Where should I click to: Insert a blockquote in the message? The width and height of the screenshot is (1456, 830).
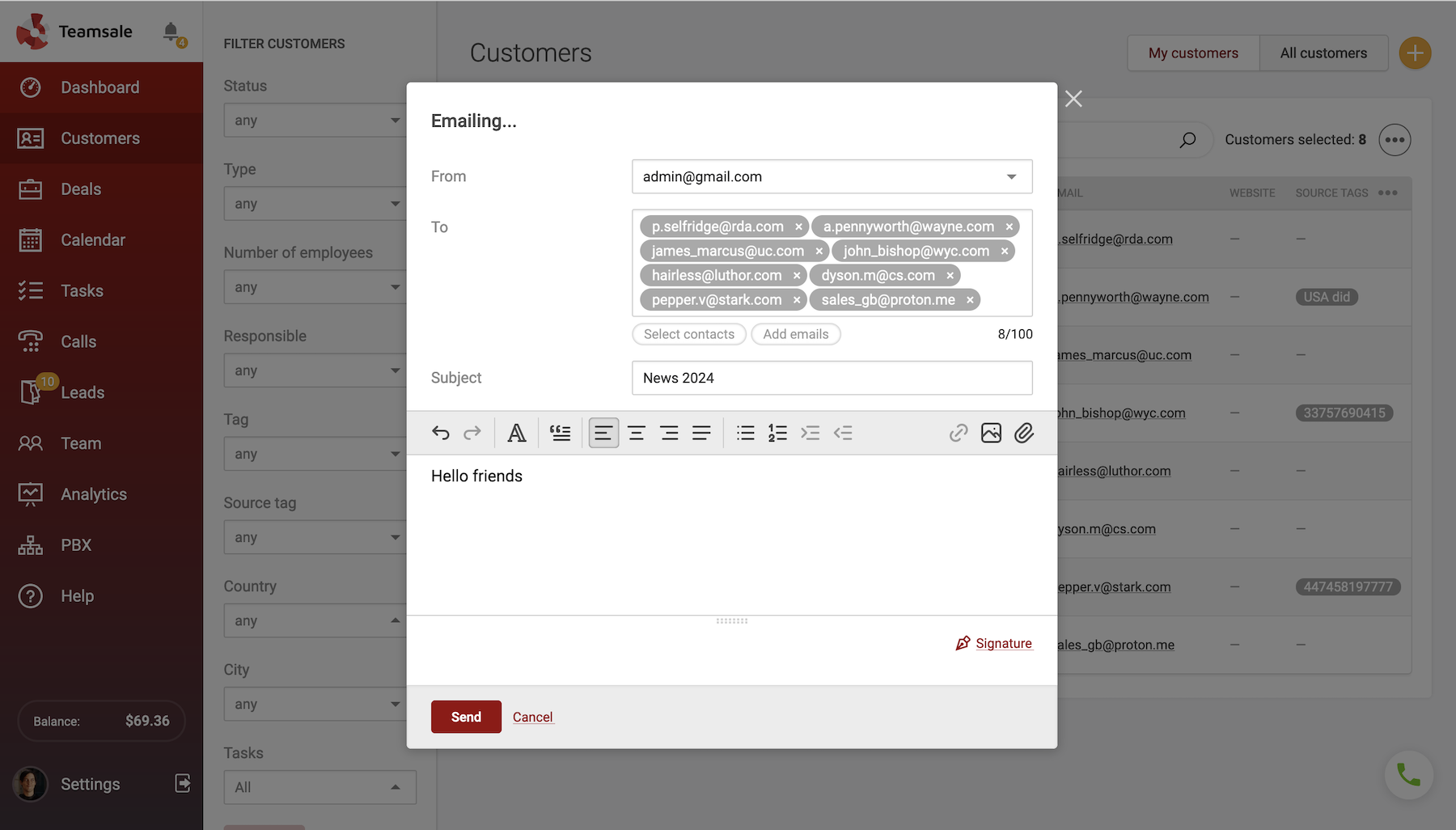[560, 434]
